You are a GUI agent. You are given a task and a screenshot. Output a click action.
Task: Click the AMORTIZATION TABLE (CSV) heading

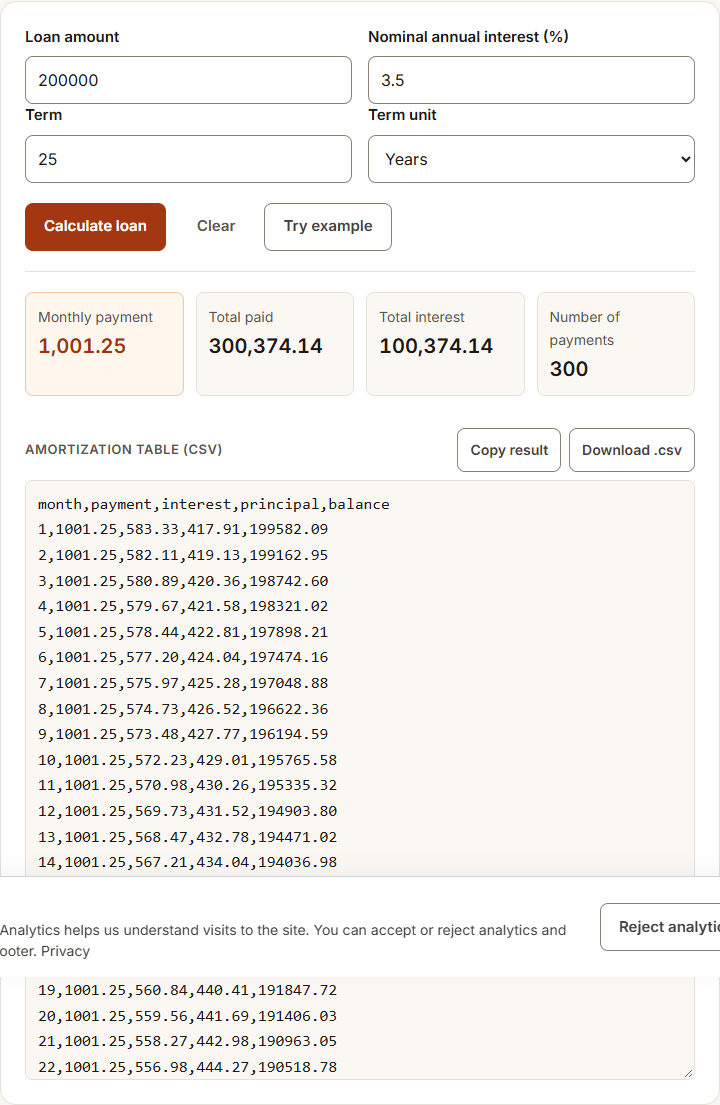point(123,450)
